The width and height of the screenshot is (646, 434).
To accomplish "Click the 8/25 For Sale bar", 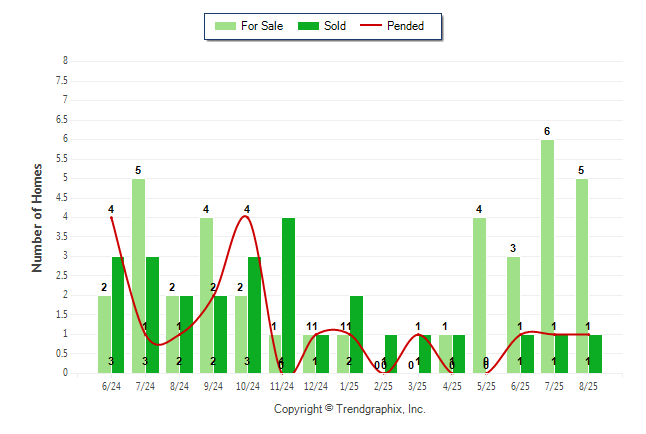I will click(582, 276).
